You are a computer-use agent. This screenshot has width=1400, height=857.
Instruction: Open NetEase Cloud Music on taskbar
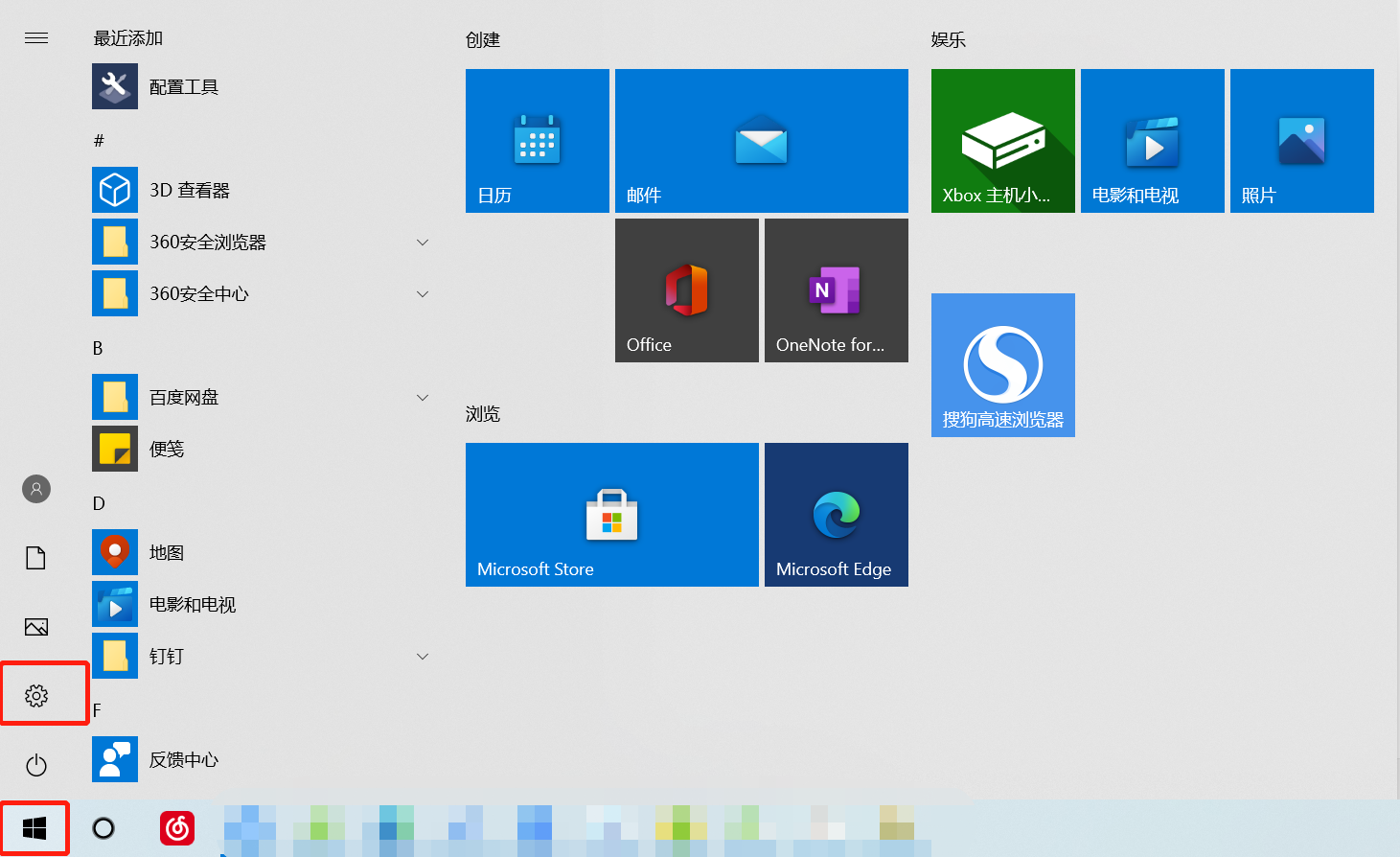point(177,828)
